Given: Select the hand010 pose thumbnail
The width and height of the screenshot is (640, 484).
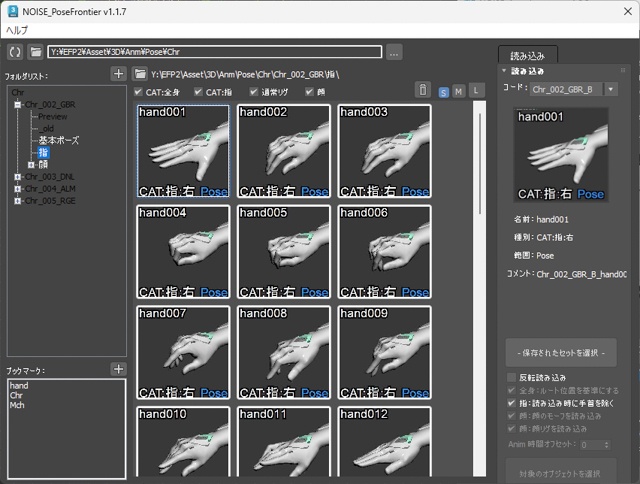Looking at the screenshot, I should click(183, 442).
